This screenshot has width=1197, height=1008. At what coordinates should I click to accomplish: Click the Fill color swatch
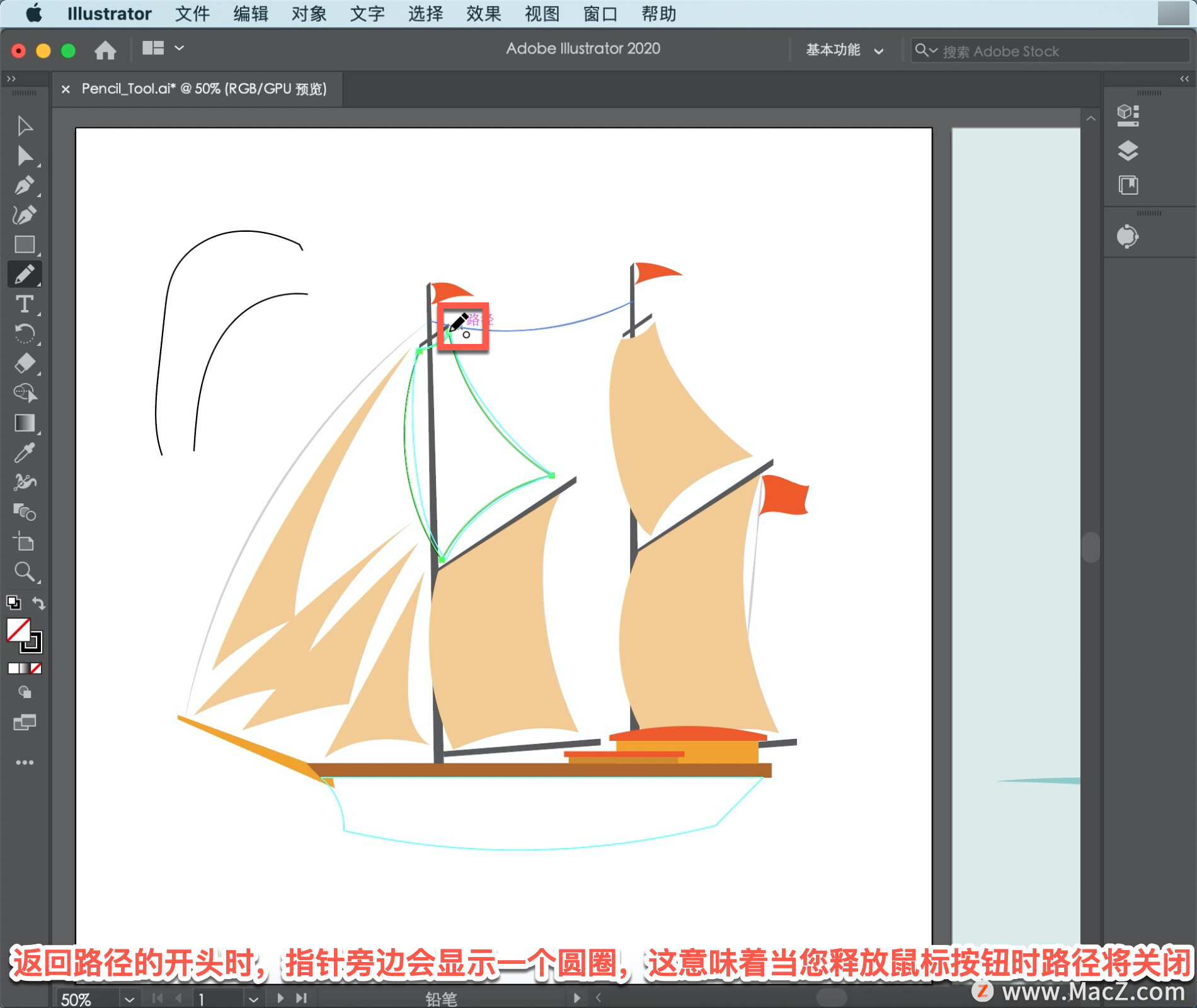tap(18, 629)
